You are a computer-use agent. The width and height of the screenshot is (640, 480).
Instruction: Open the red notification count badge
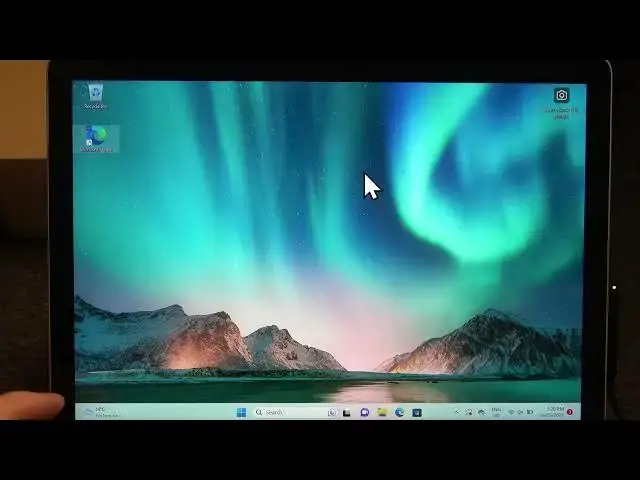570,412
